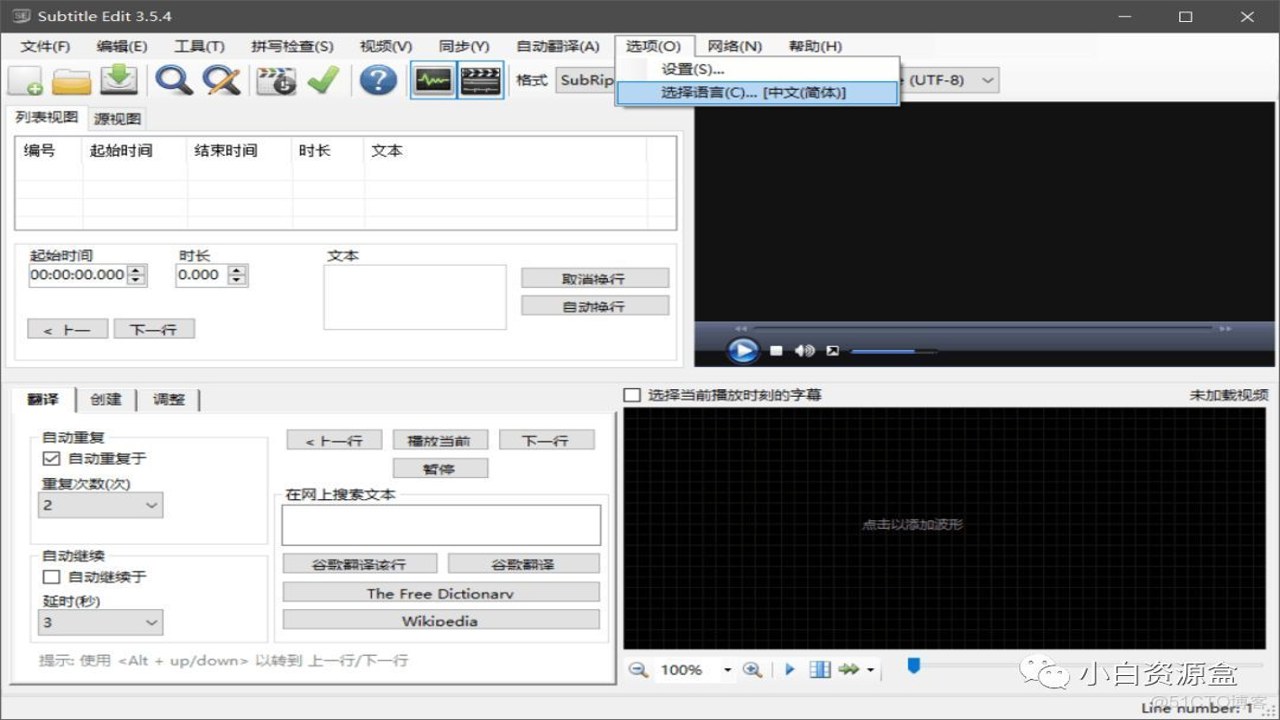
Task: Click the waveform grid/columns icon
Action: pos(820,670)
